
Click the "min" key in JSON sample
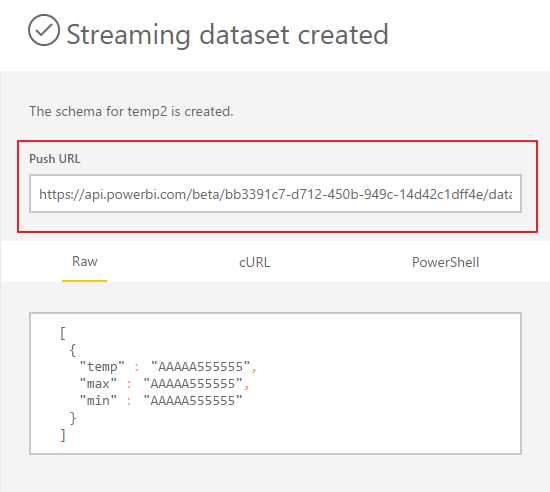coord(98,400)
